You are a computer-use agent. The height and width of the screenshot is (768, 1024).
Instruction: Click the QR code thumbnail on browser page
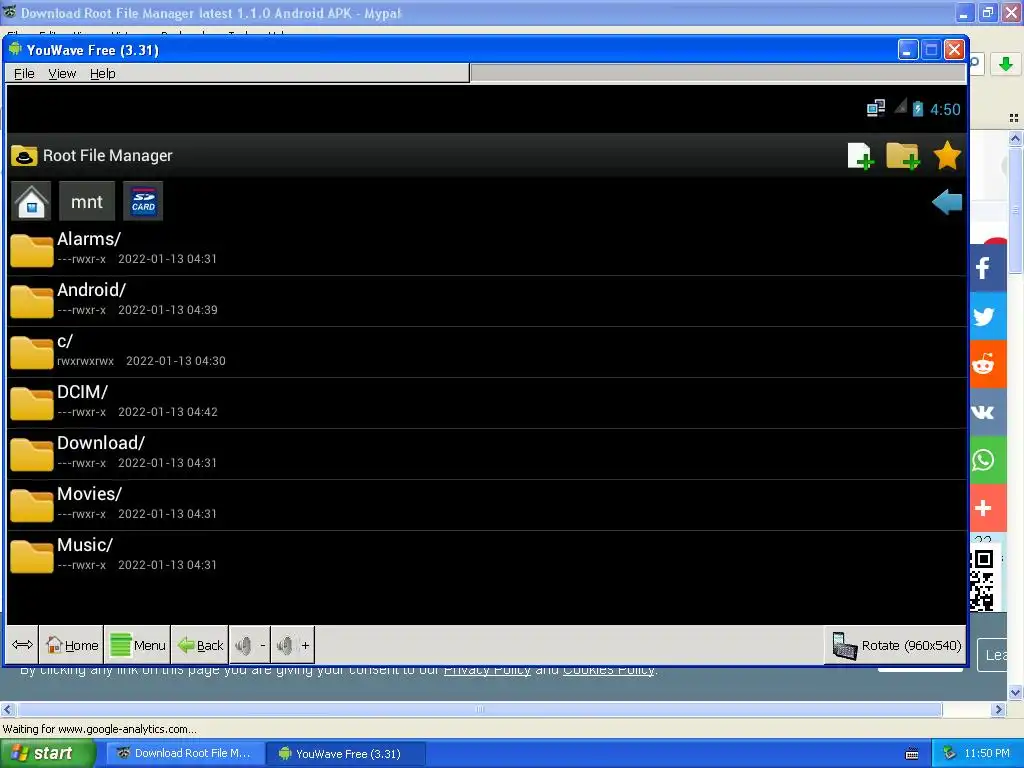(x=982, y=580)
